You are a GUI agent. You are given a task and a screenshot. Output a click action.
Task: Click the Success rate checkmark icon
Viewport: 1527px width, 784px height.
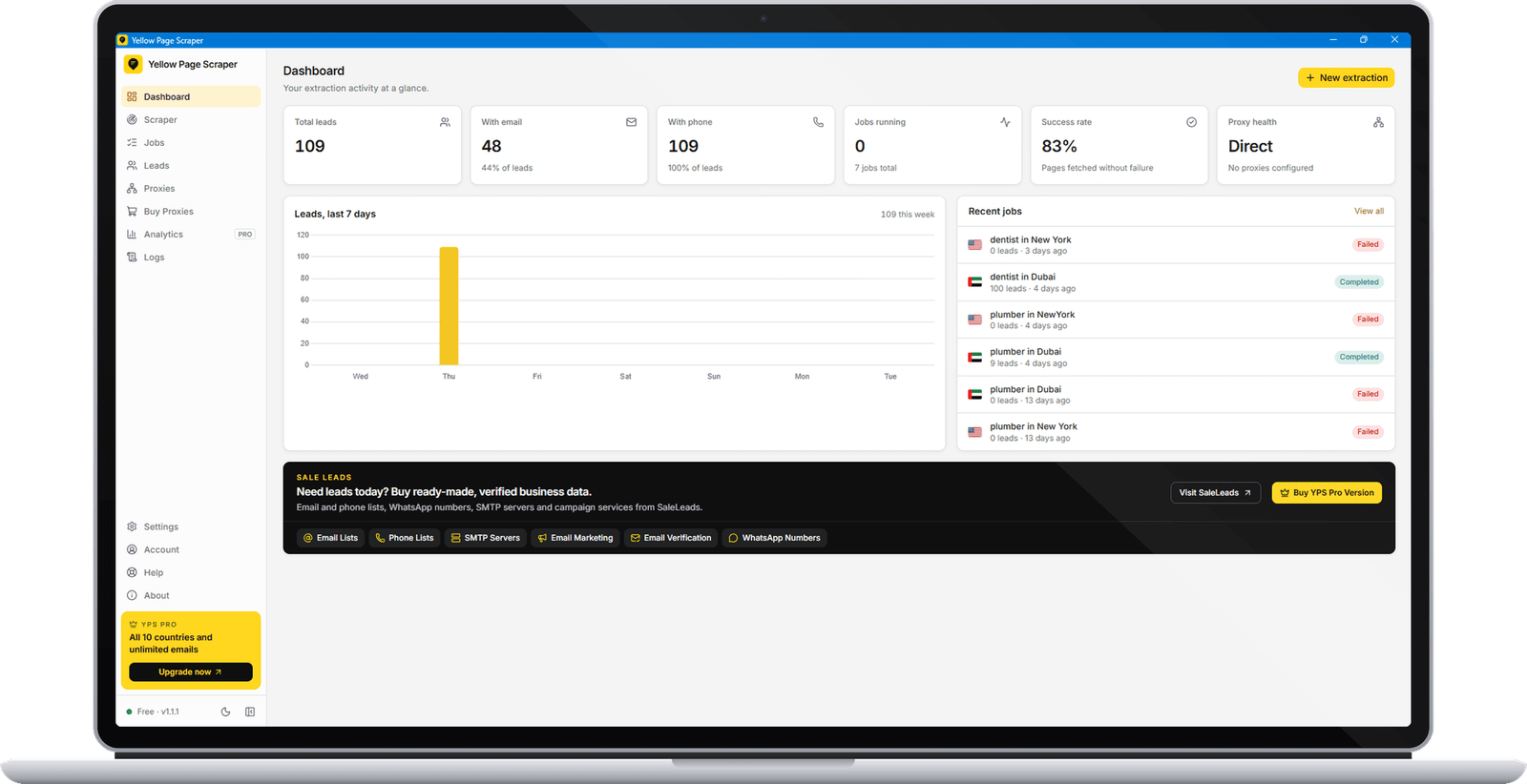[1191, 122]
